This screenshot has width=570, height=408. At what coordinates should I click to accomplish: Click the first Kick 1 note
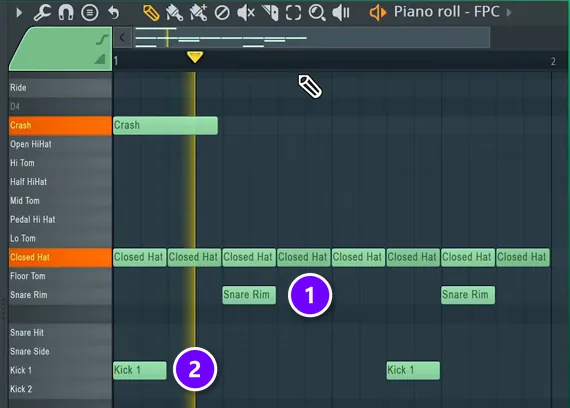(140, 371)
